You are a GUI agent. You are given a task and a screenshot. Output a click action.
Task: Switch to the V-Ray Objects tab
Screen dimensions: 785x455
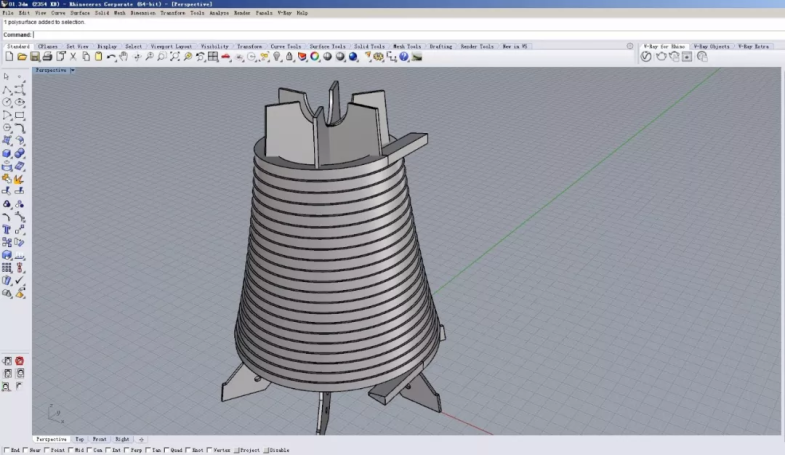(x=713, y=46)
